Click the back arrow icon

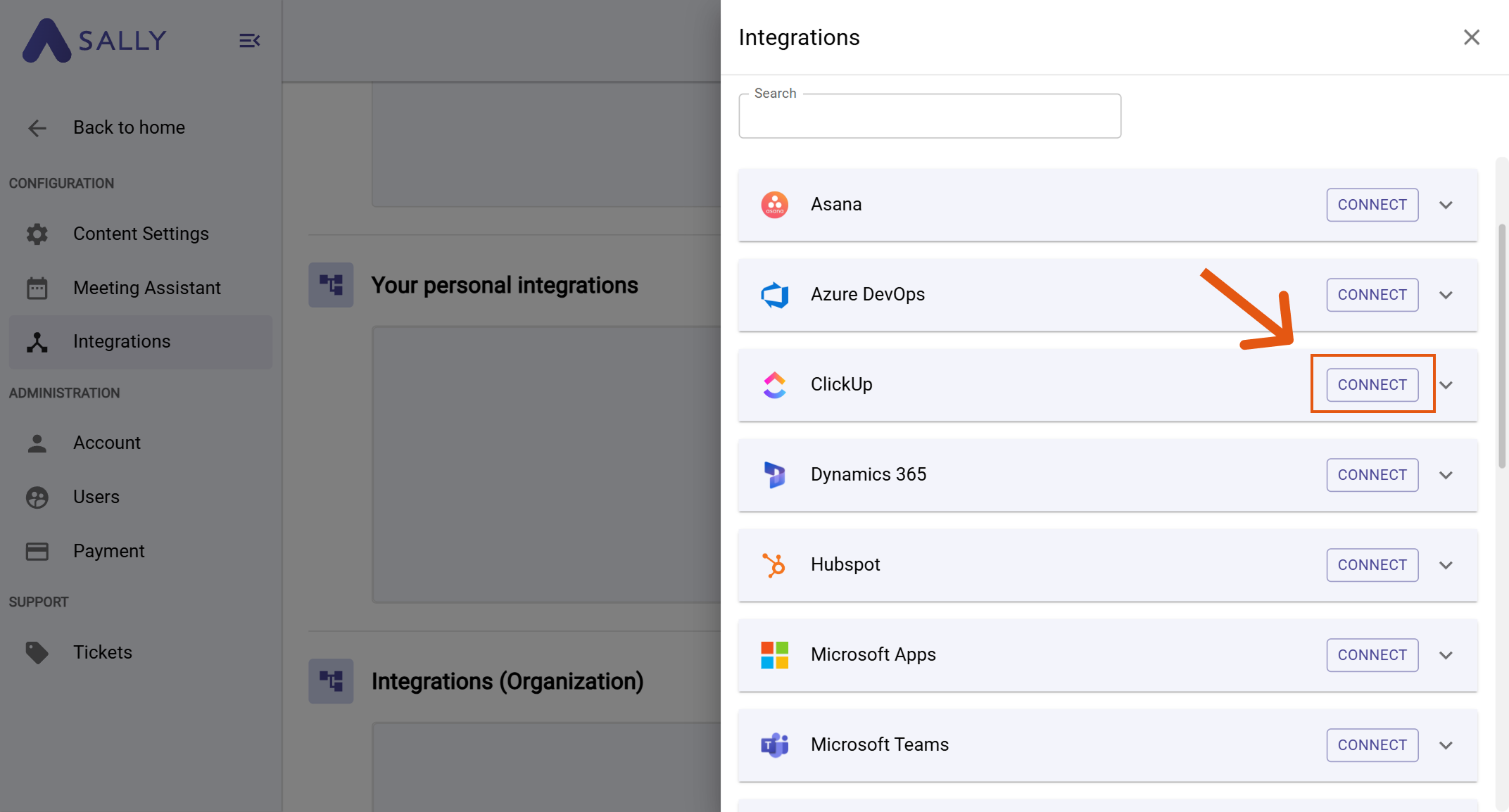click(x=37, y=128)
